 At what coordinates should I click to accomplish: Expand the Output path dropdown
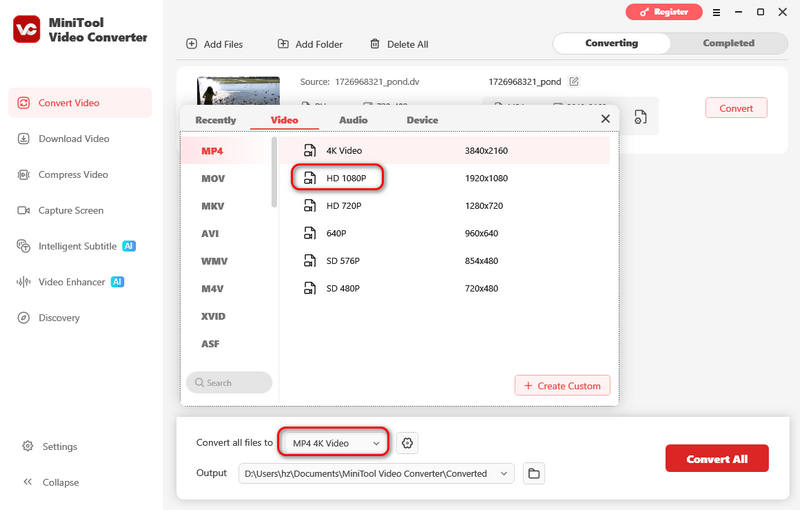coord(504,473)
